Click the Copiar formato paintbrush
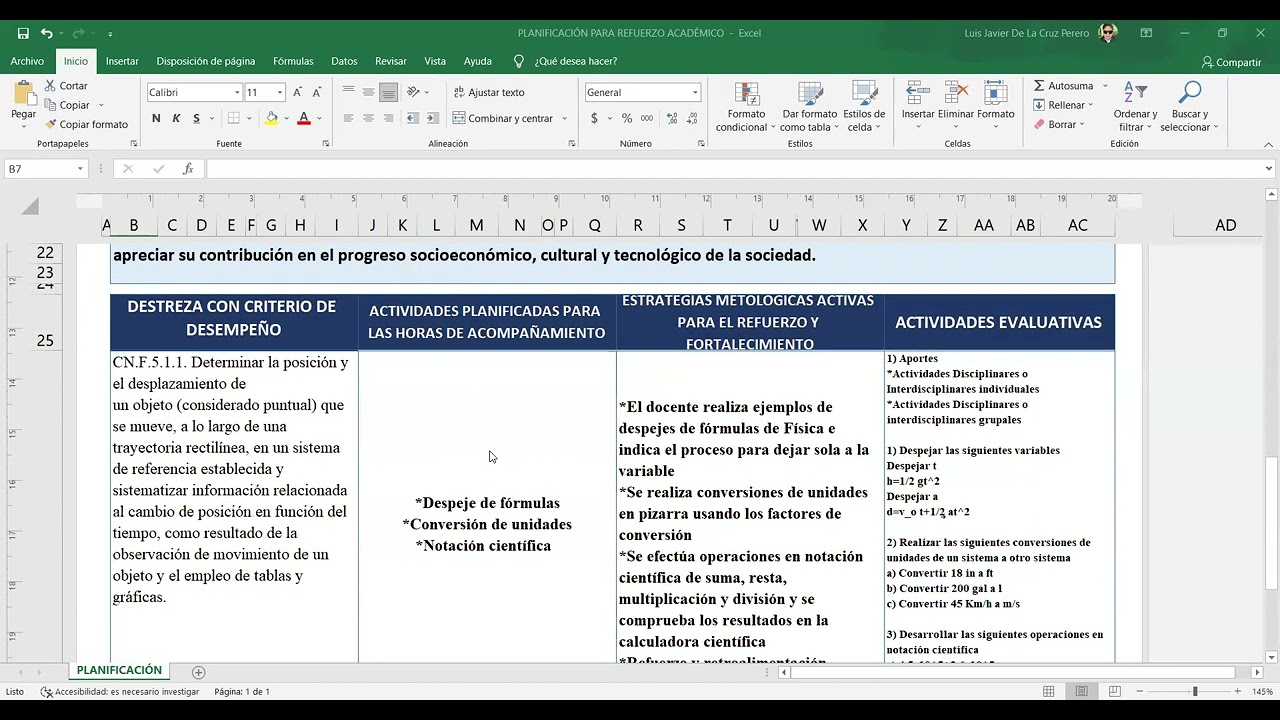 (x=50, y=124)
